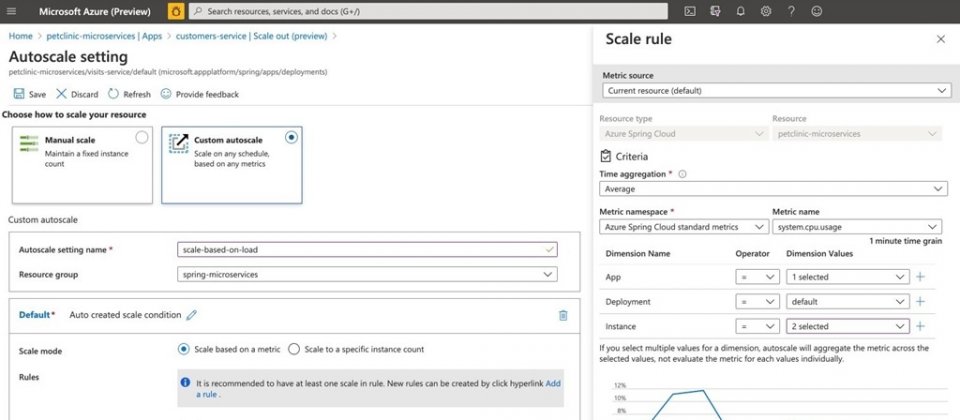Click the feedback smiley in the top bar

(x=817, y=11)
